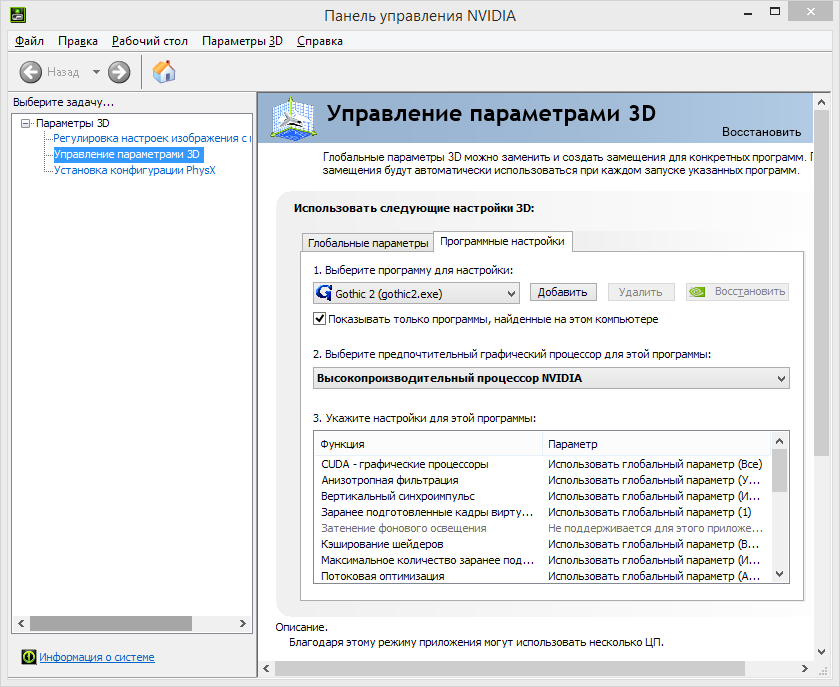Open the Back history dropdown arrow
Viewport: 840px width, 687px height.
click(x=96, y=72)
